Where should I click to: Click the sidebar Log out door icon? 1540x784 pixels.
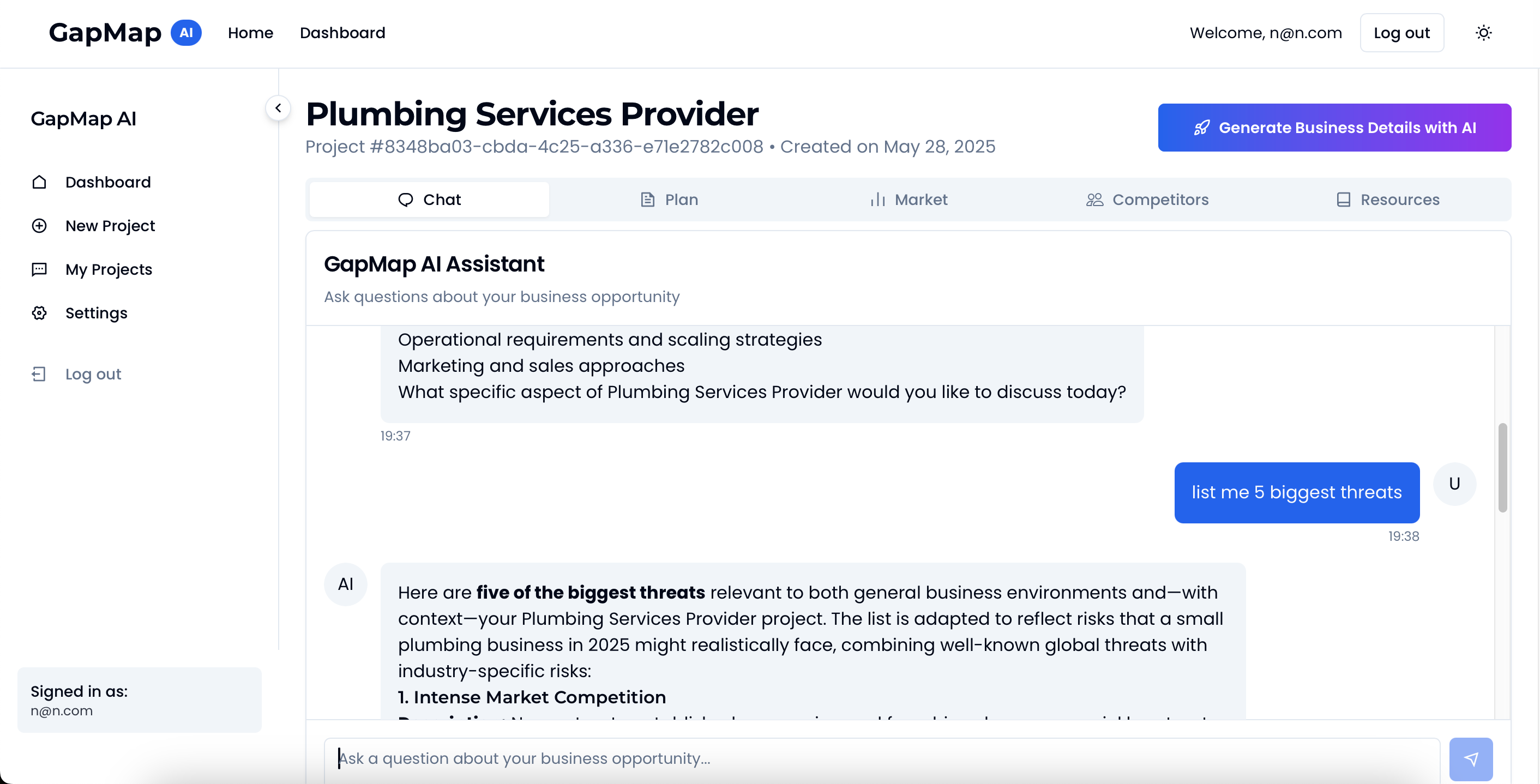[39, 374]
